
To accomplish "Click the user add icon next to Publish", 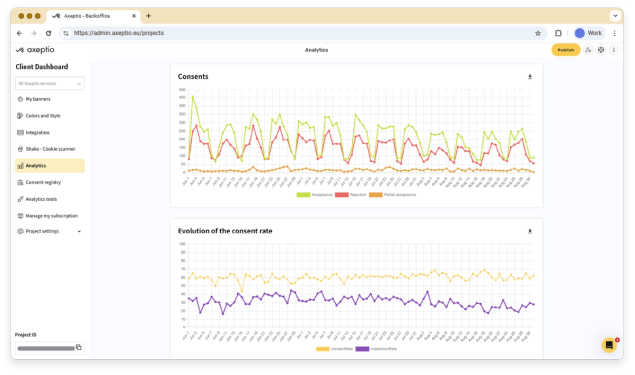I will (x=588, y=50).
